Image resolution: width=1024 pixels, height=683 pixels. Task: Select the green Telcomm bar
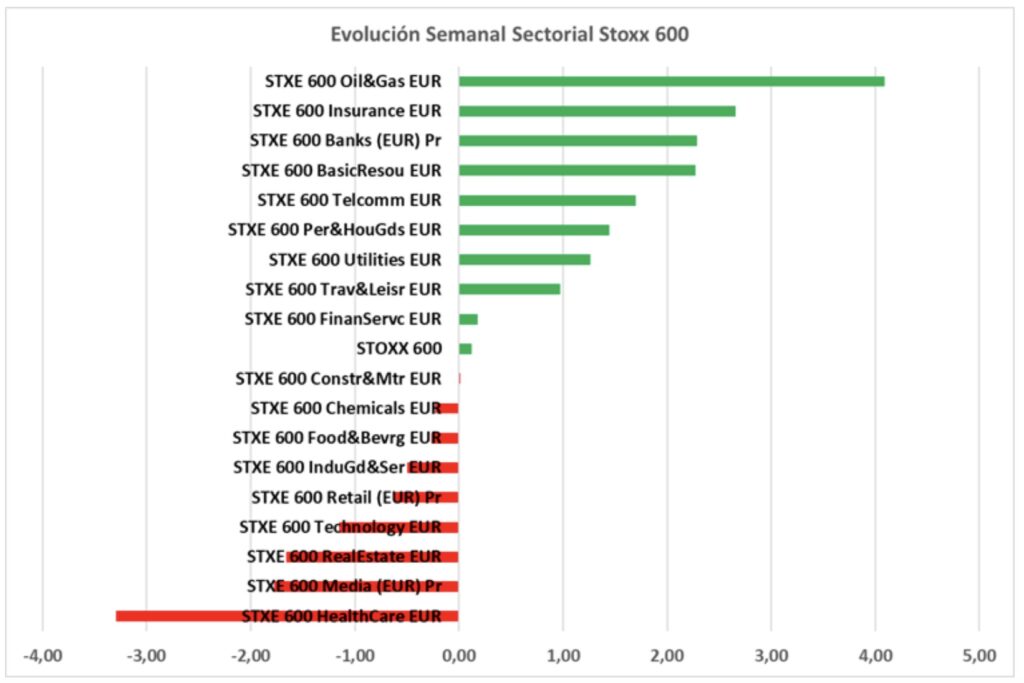point(547,200)
